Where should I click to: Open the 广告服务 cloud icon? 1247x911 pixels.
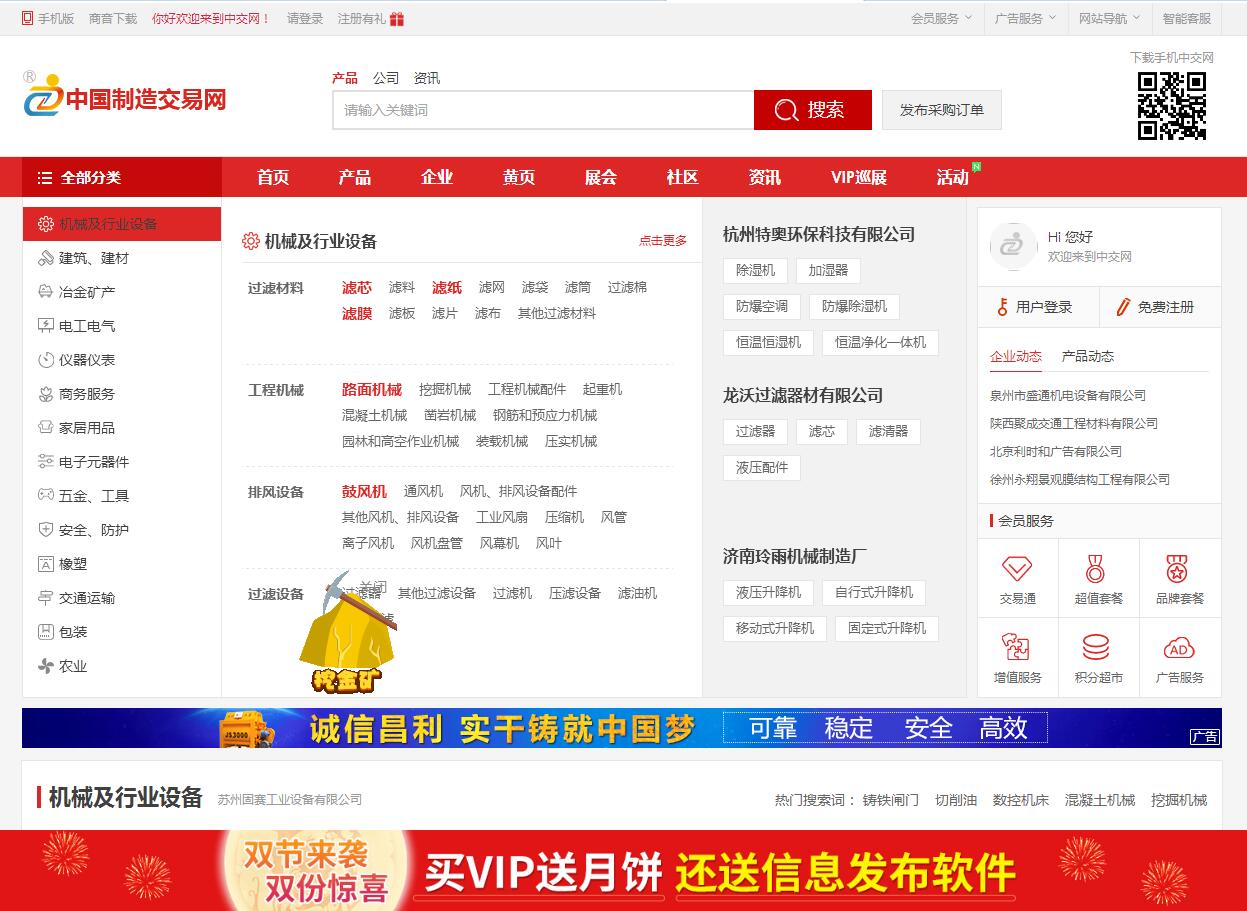click(1179, 648)
